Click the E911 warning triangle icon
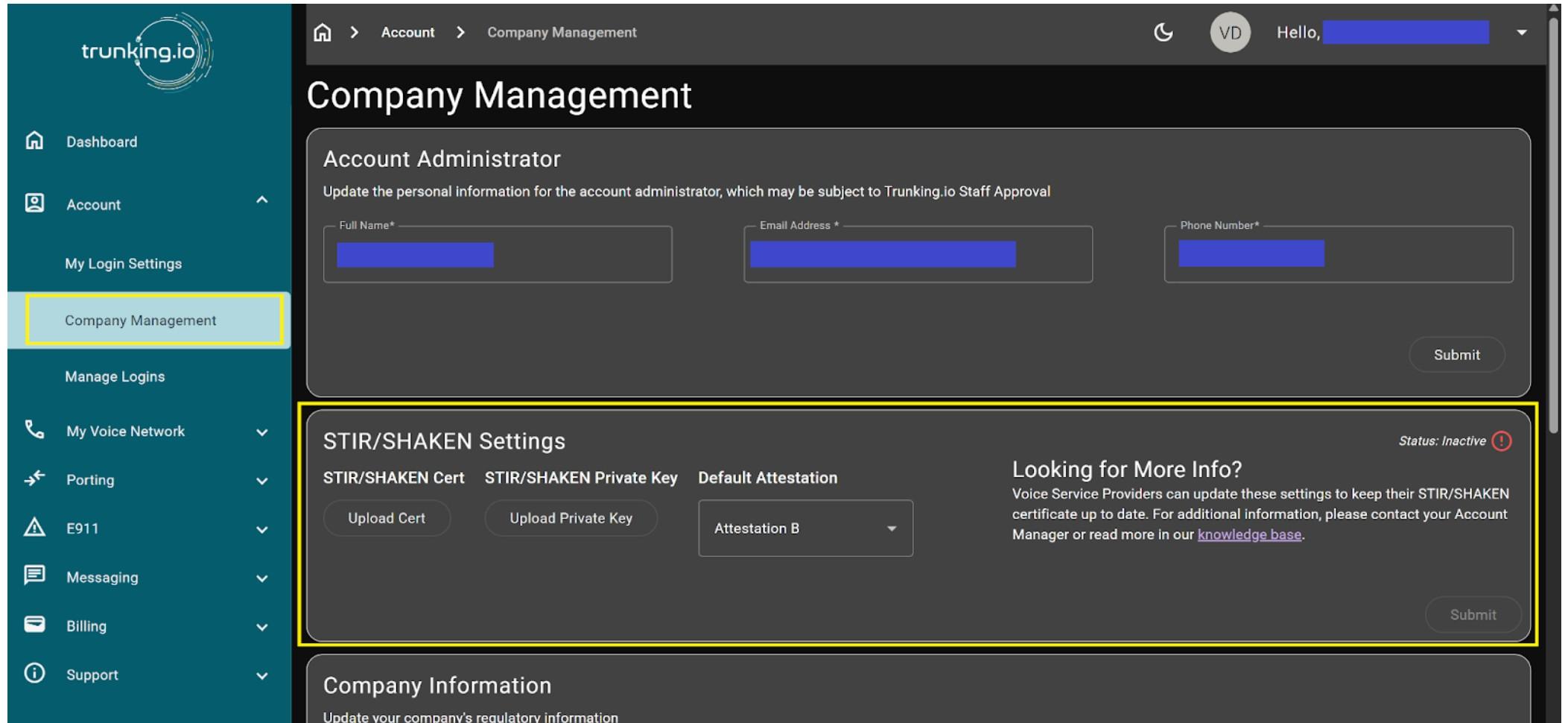The image size is (1568, 723). click(x=34, y=528)
